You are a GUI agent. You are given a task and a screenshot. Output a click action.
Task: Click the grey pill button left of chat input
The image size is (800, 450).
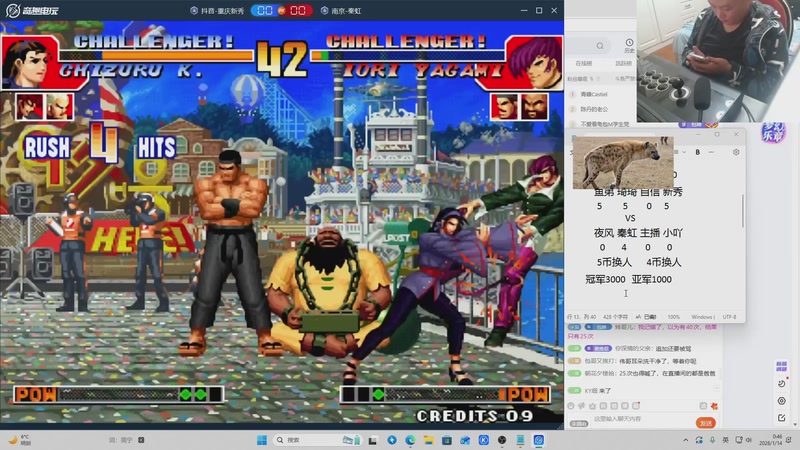[x=579, y=424]
